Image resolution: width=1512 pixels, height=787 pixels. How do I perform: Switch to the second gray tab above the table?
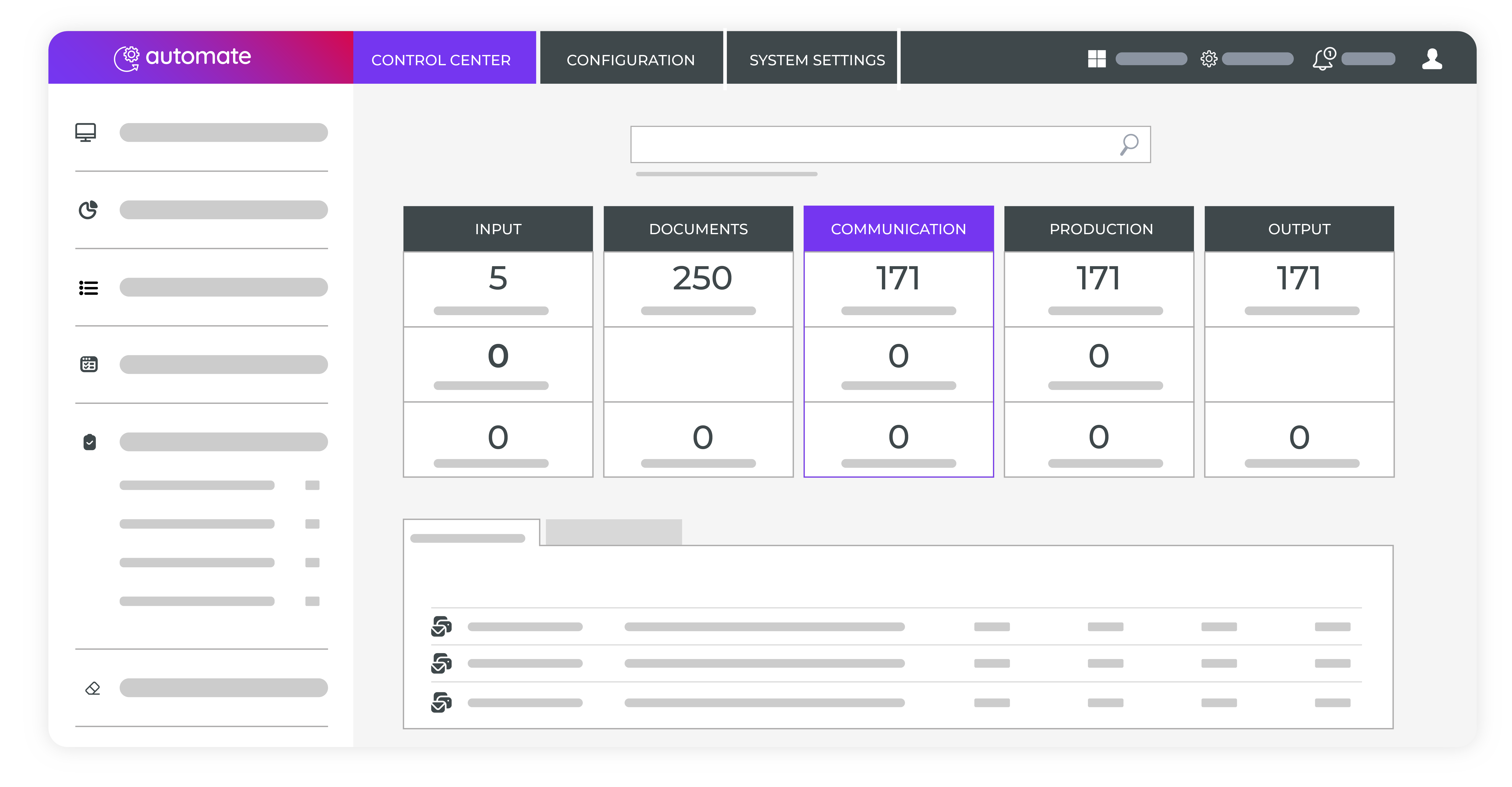tap(613, 532)
